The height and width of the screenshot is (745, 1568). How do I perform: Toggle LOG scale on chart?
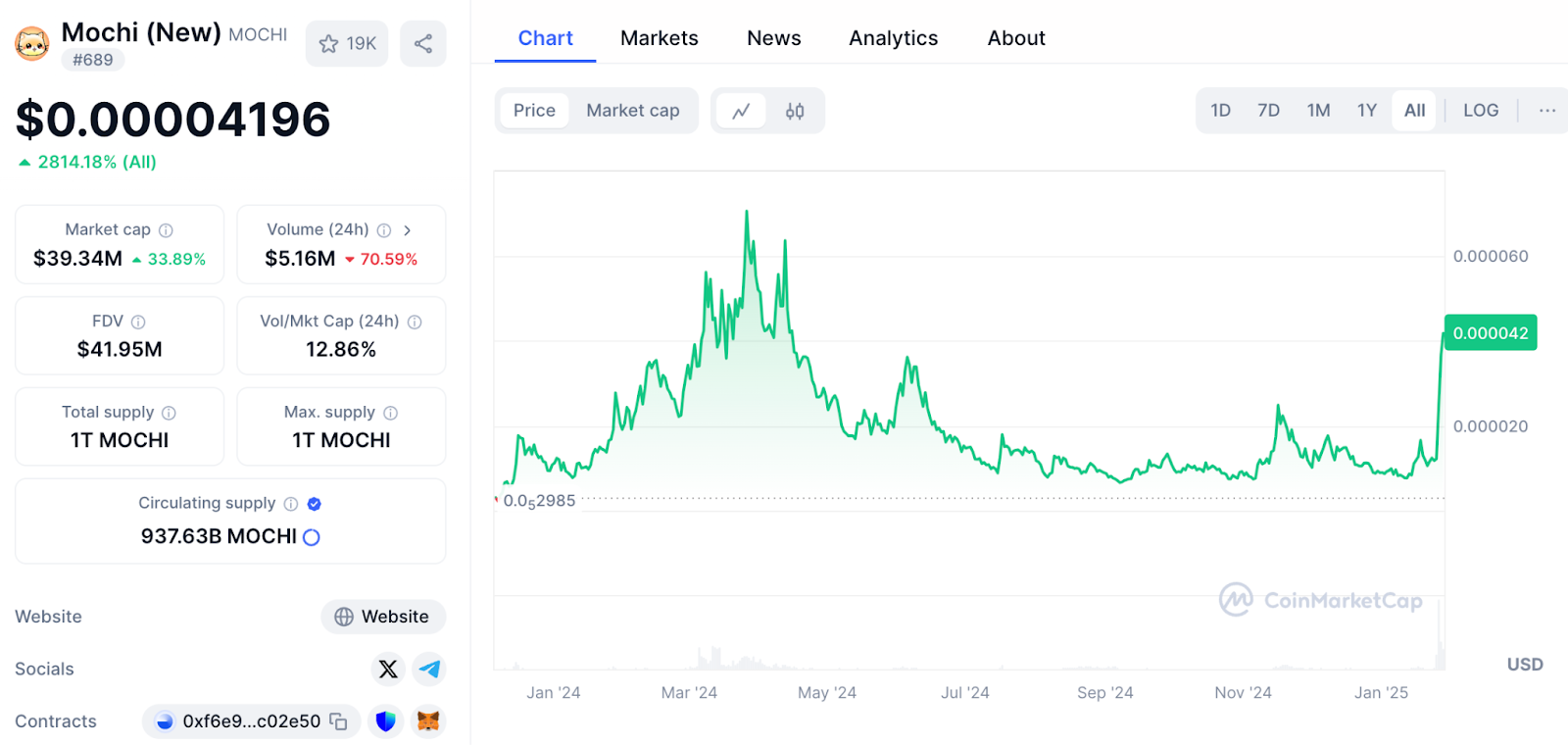[1481, 111]
